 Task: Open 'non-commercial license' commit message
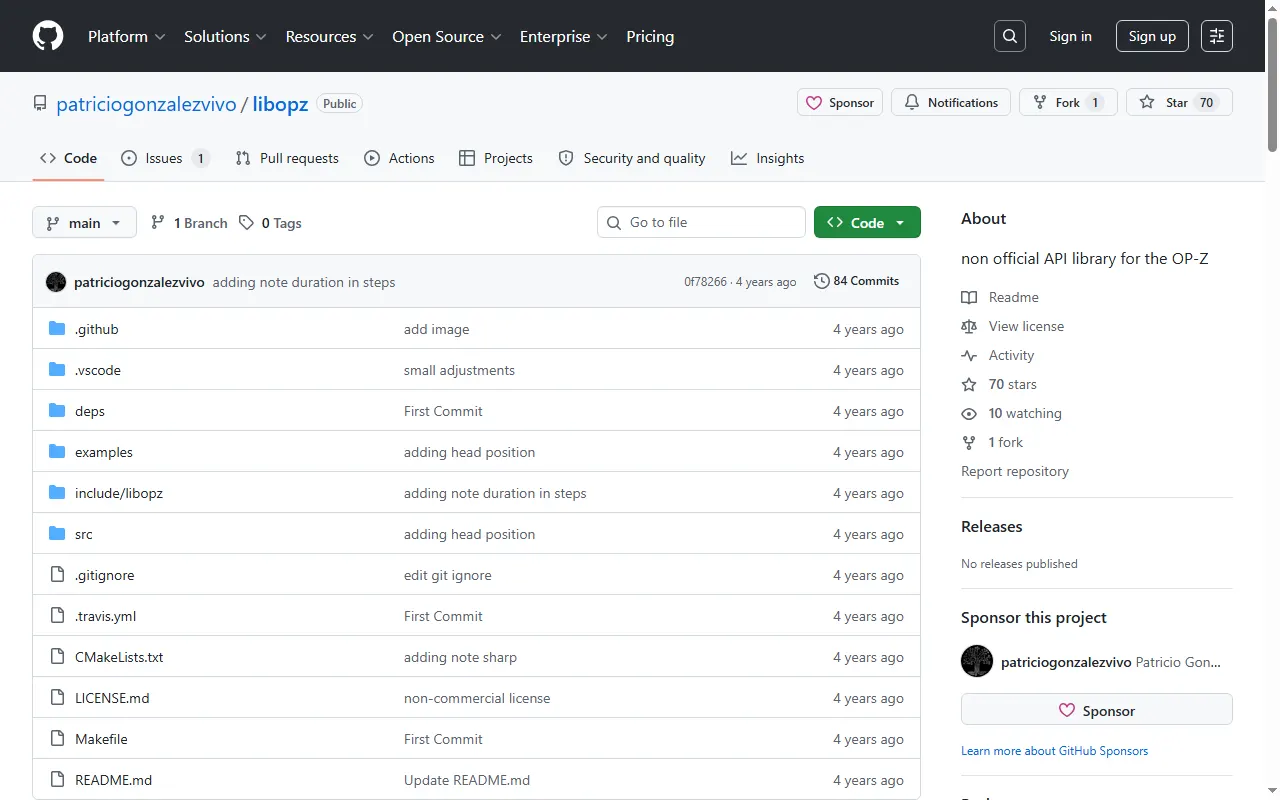(x=477, y=698)
